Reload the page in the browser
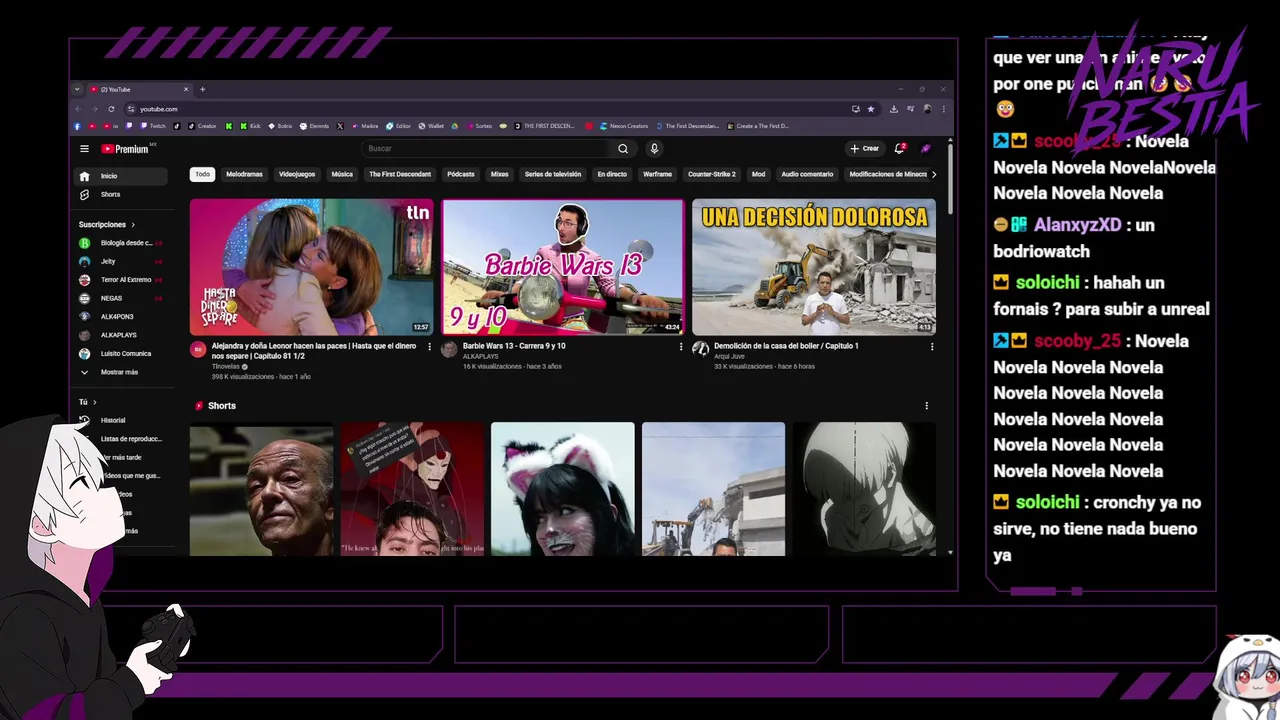The width and height of the screenshot is (1280, 720). 111,109
